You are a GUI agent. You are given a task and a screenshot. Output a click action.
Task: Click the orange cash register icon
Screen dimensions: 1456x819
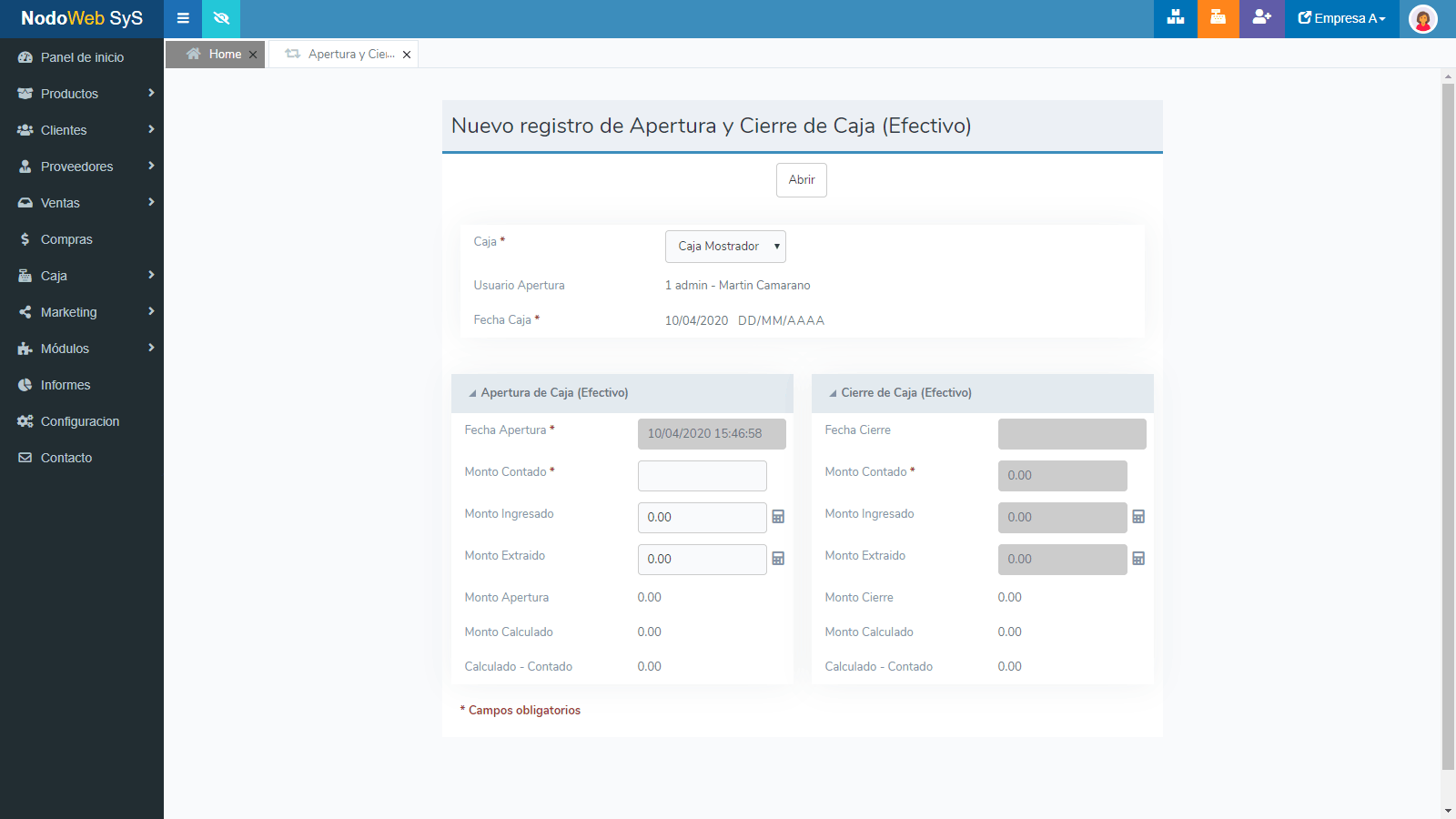1218,18
